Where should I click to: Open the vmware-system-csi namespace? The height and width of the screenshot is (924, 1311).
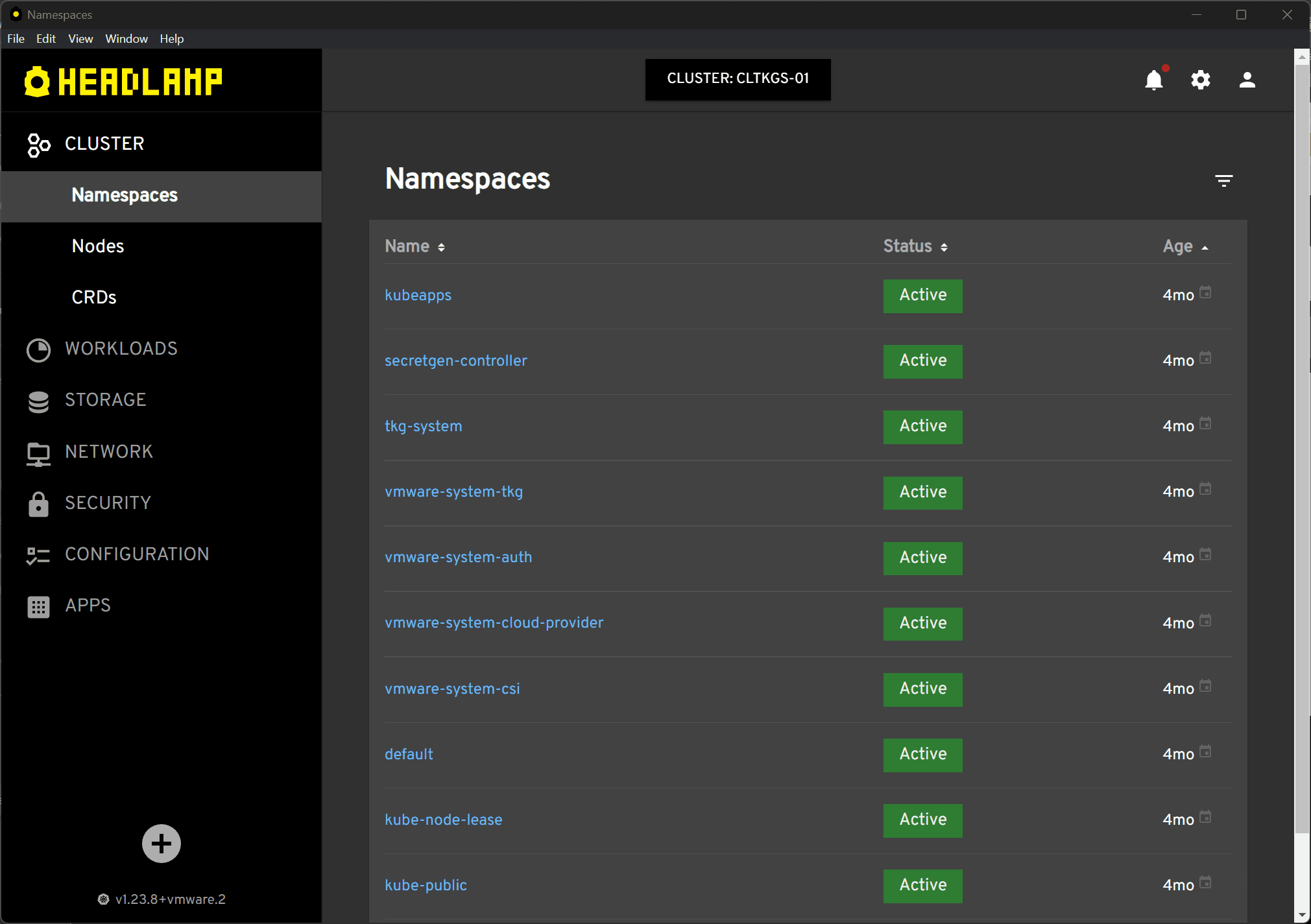tap(452, 689)
